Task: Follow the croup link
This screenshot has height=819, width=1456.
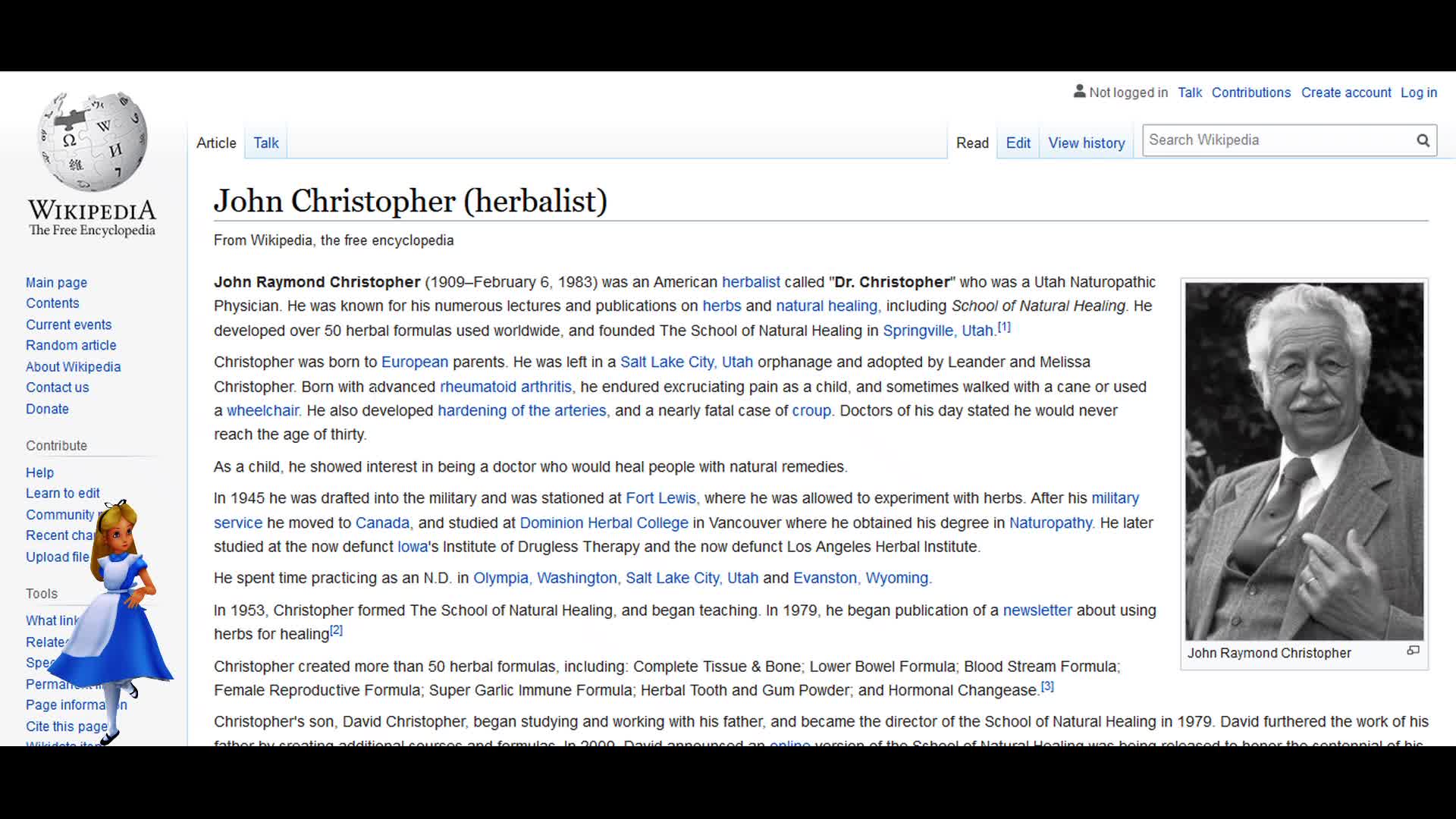Action: coord(811,410)
